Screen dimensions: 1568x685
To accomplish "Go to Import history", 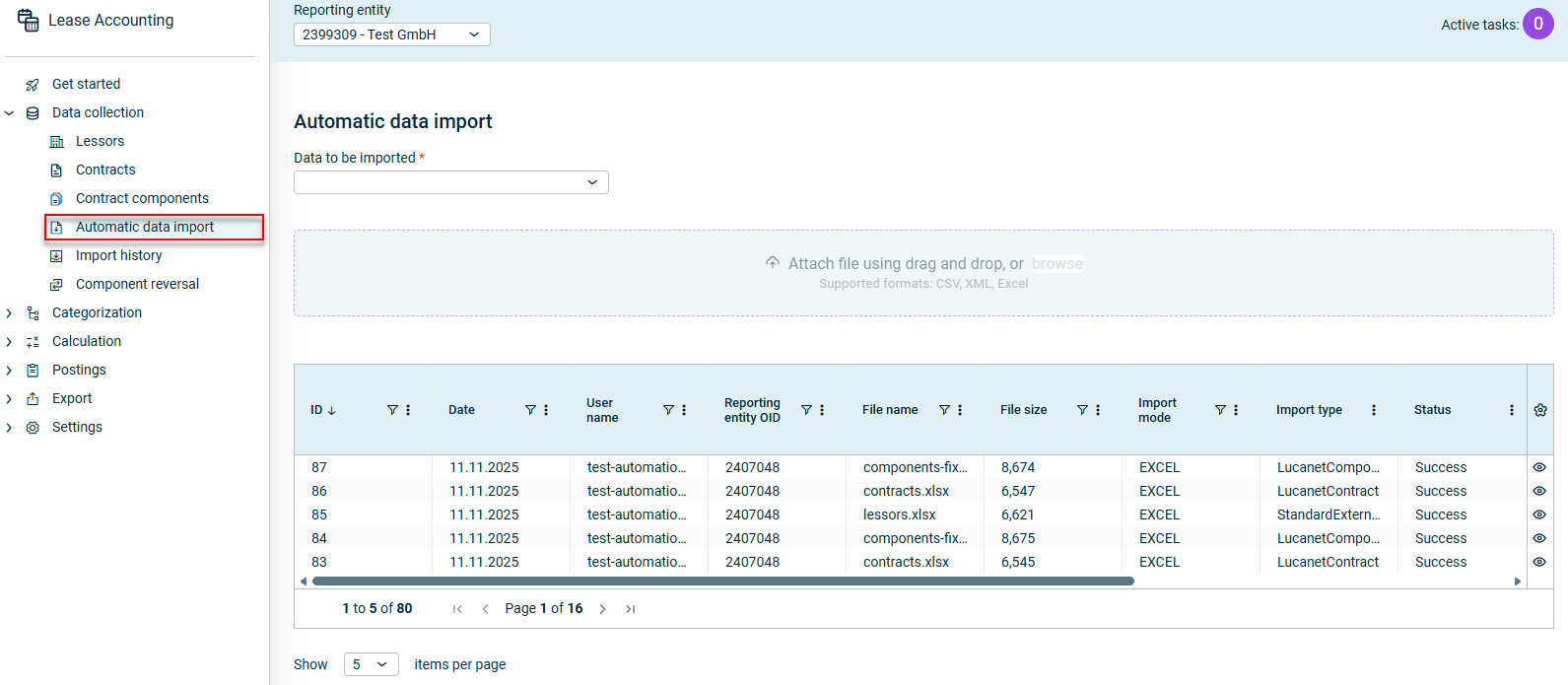I will tap(119, 255).
